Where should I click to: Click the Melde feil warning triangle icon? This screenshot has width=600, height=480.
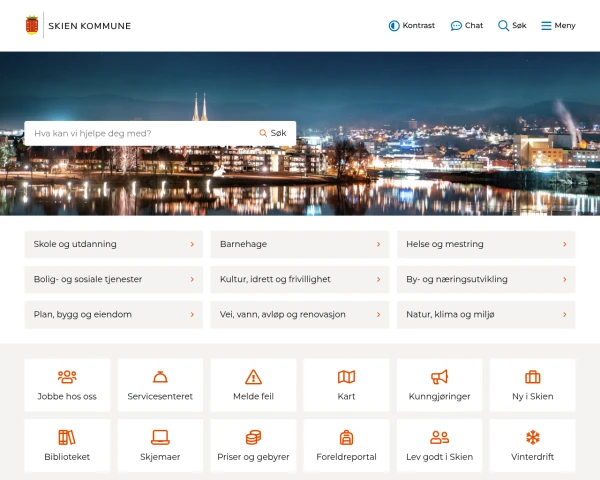(x=253, y=377)
